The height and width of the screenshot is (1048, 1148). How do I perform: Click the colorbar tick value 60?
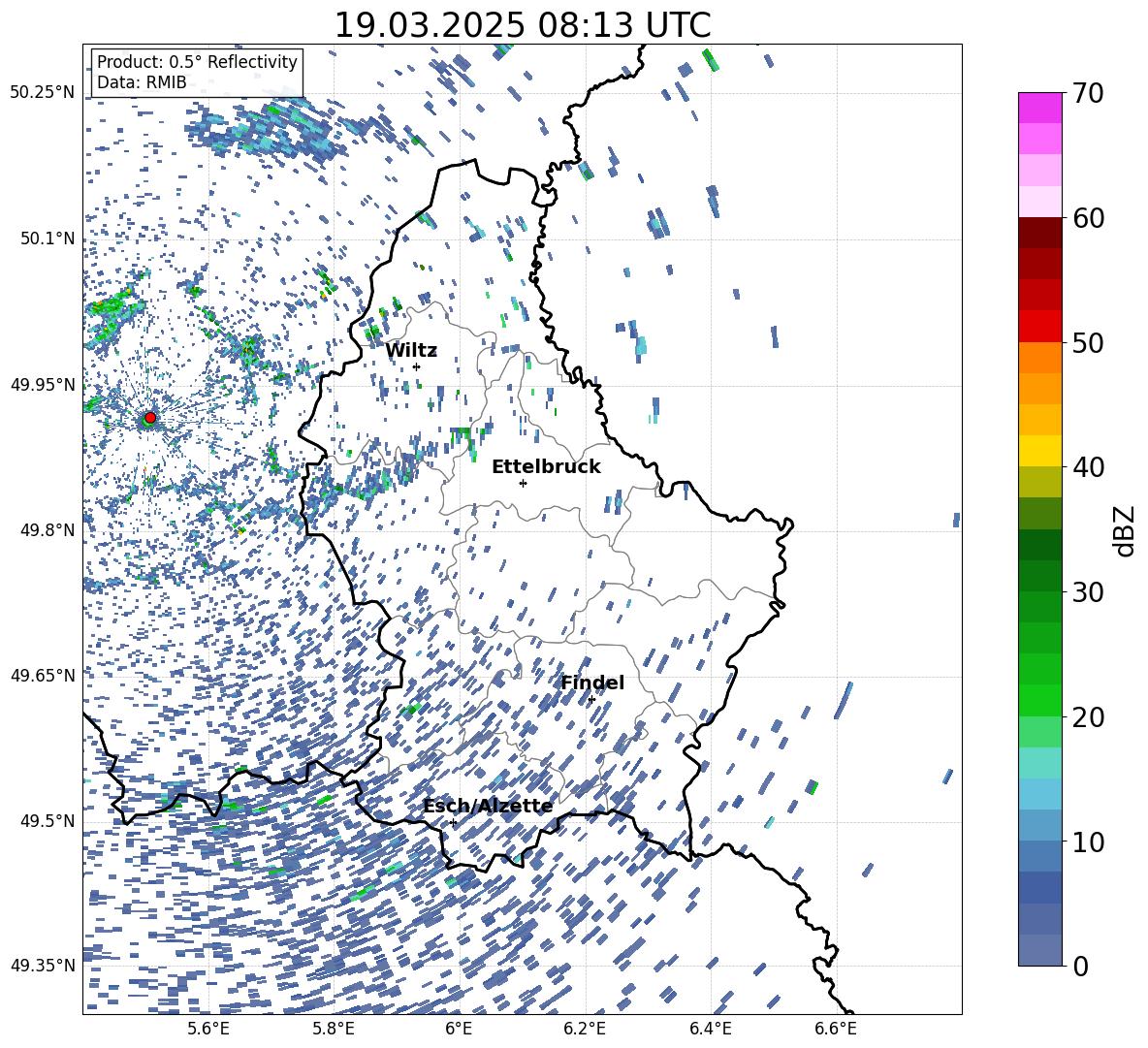(x=1088, y=218)
